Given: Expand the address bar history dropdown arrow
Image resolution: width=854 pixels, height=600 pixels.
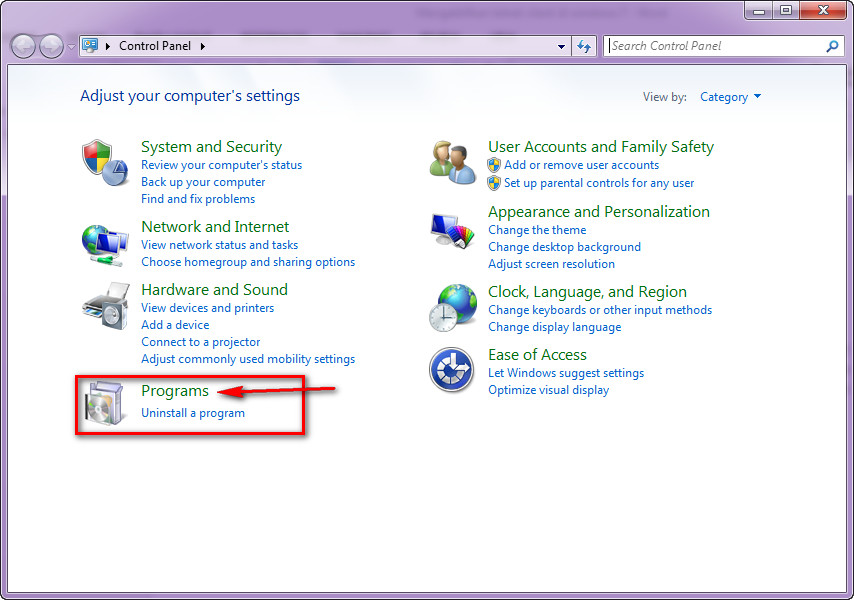Looking at the screenshot, I should pos(561,46).
